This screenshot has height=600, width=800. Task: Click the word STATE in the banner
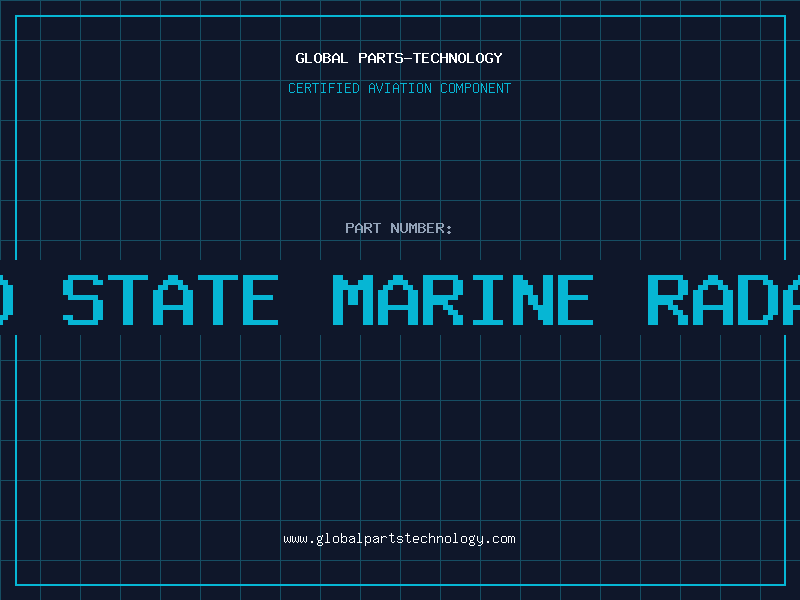[x=171, y=300]
